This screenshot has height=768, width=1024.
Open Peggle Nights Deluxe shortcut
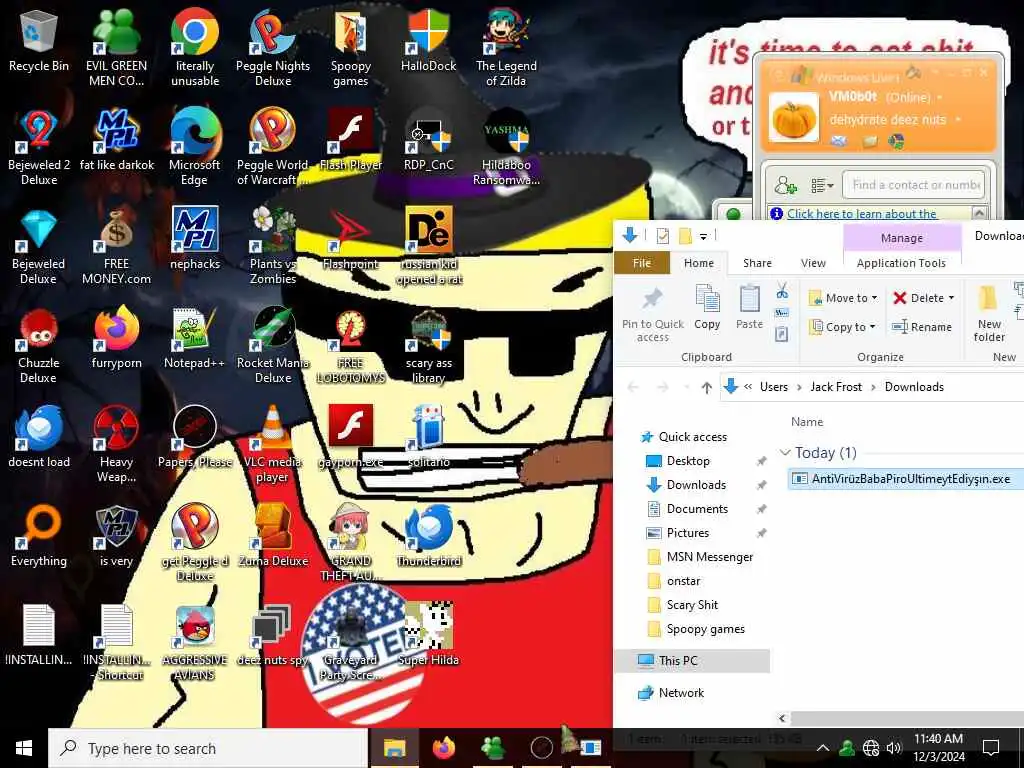coord(273,49)
